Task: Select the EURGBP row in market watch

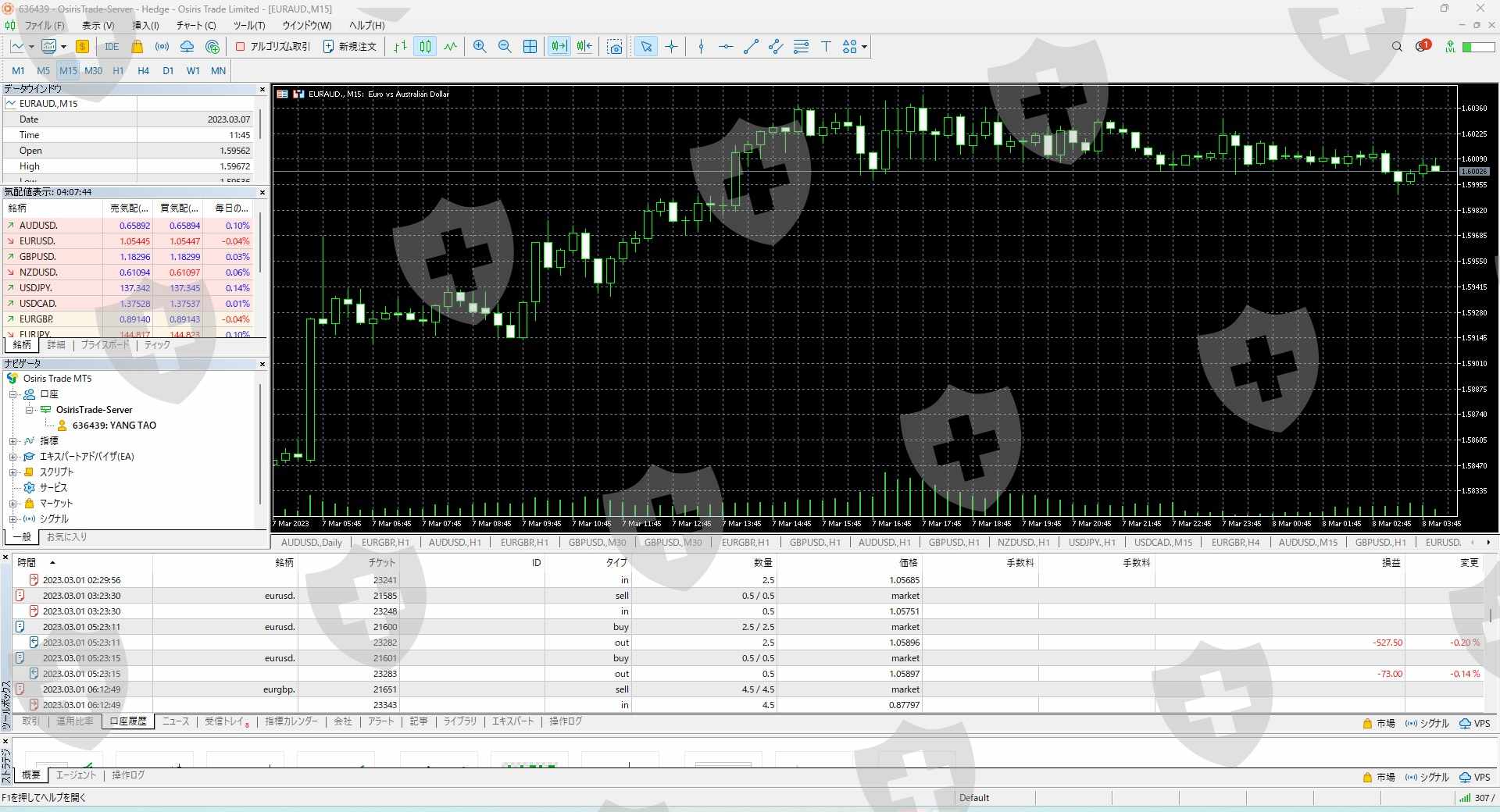Action: click(x=37, y=319)
